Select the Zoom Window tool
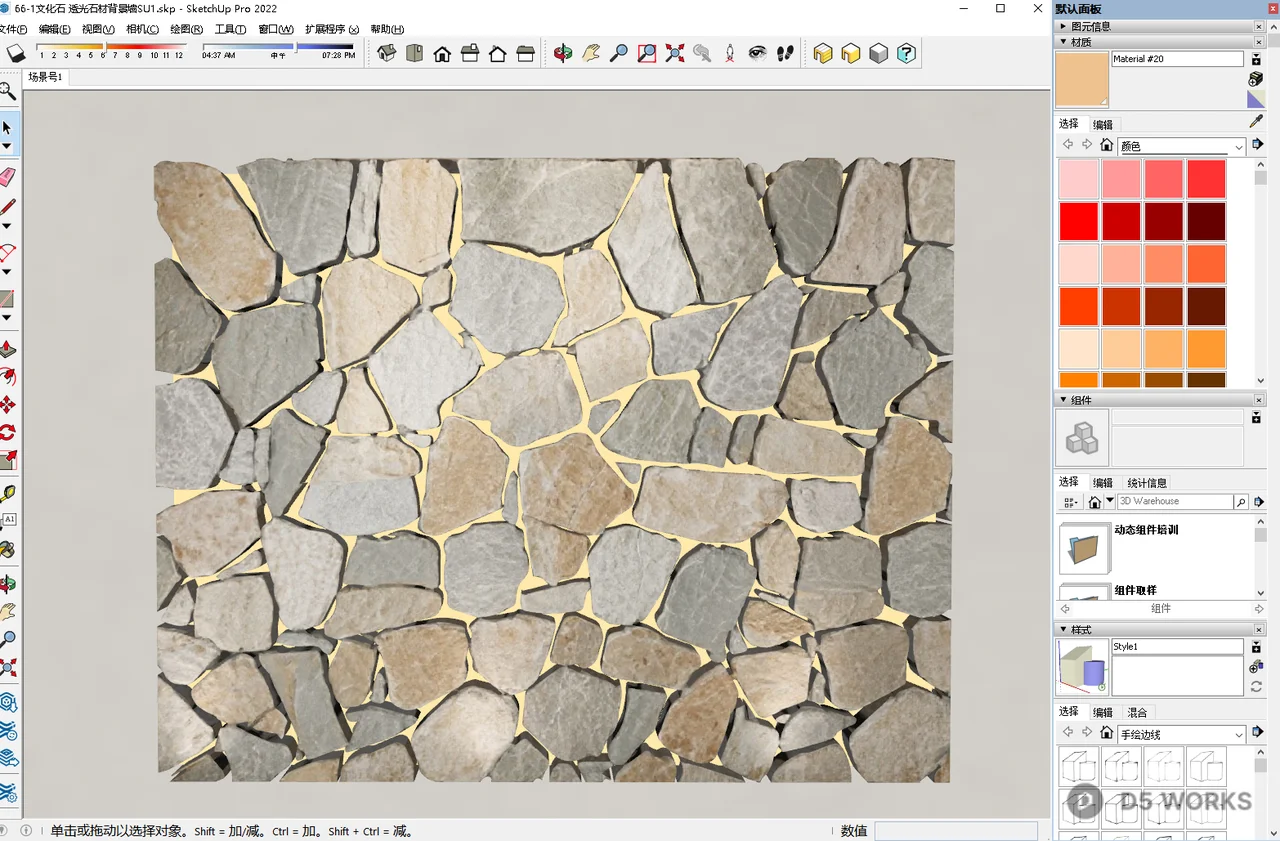Viewport: 1280px width, 841px height. pos(647,53)
